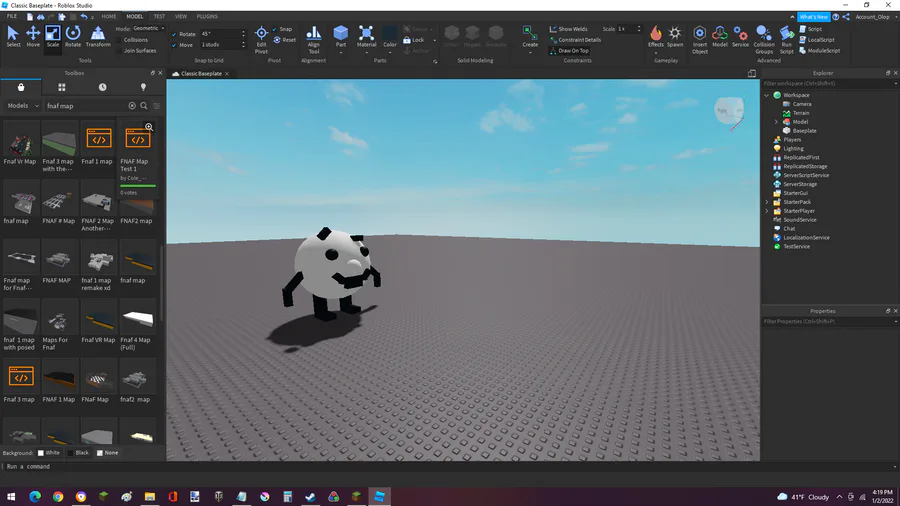Switch to the VIEW ribbon tab
This screenshot has height=506, width=900.
pyautogui.click(x=181, y=17)
